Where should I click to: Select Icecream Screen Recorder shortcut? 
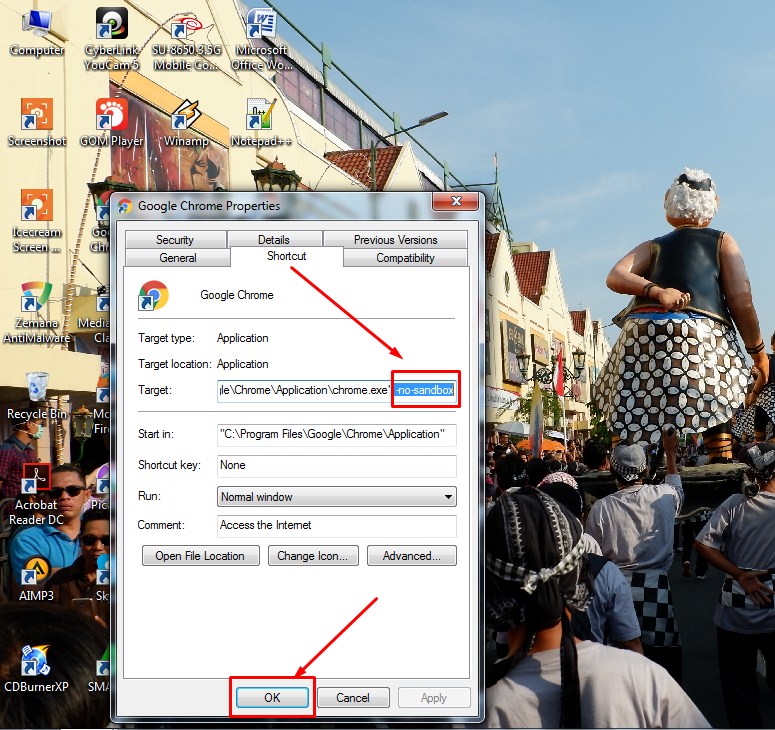point(37,221)
